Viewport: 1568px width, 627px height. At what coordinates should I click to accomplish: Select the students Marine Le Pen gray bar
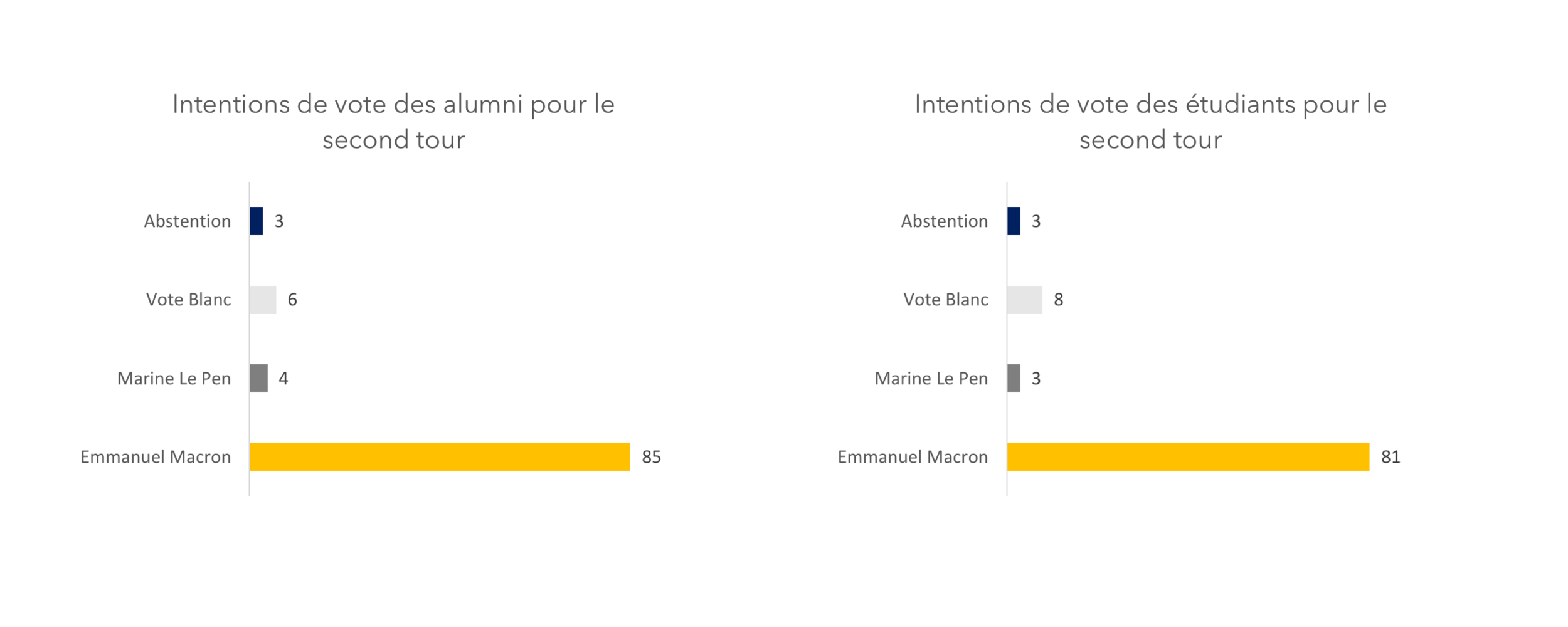(x=1014, y=378)
